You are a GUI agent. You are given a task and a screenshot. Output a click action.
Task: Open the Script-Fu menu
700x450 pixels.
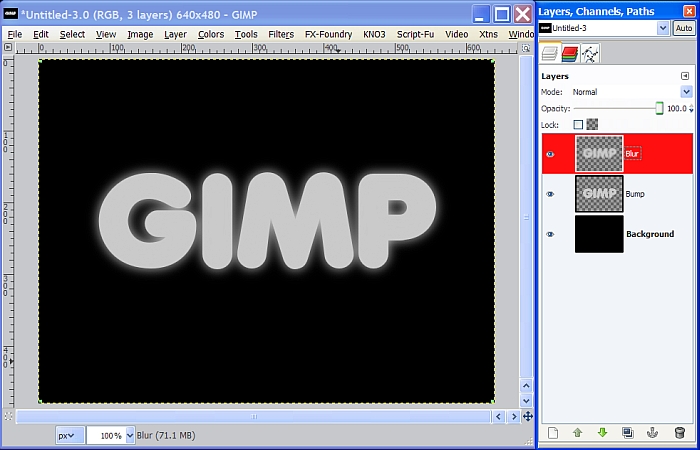415,34
